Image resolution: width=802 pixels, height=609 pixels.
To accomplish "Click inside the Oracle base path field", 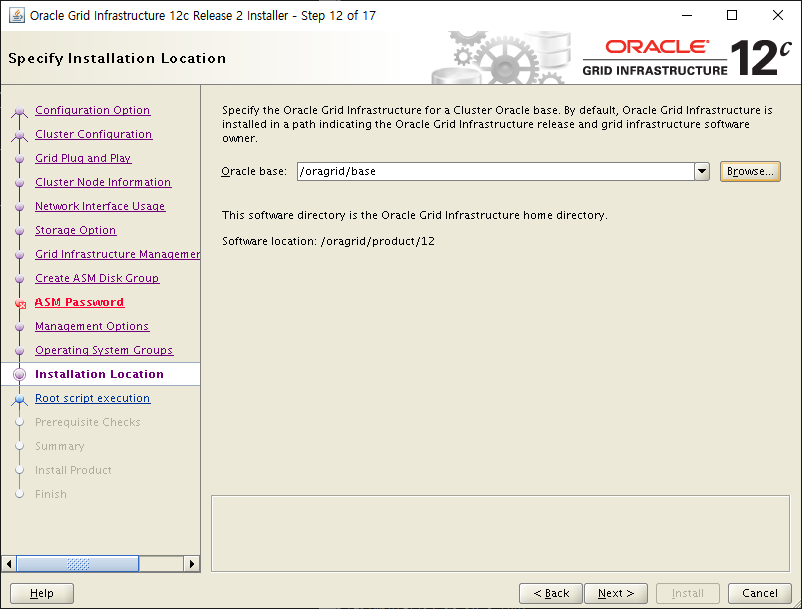I will pyautogui.click(x=495, y=171).
